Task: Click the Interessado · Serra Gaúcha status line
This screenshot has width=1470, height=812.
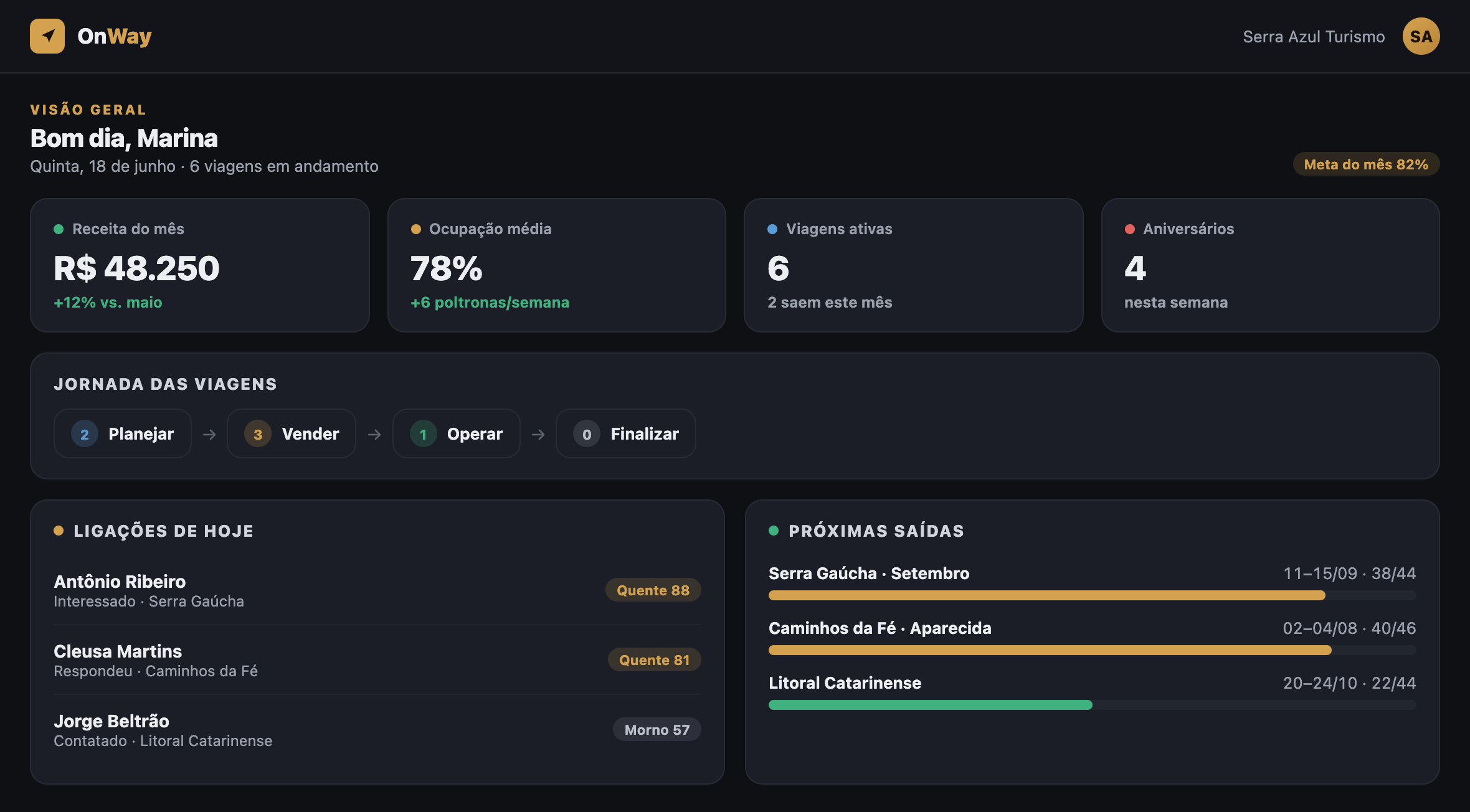Action: [x=149, y=602]
